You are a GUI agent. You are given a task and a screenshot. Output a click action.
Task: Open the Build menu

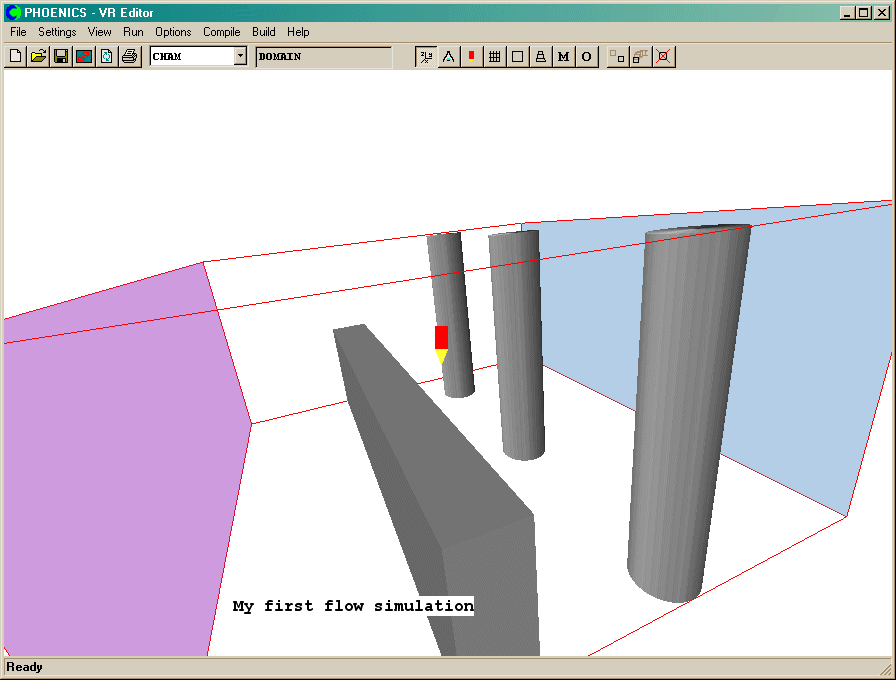[x=264, y=32]
